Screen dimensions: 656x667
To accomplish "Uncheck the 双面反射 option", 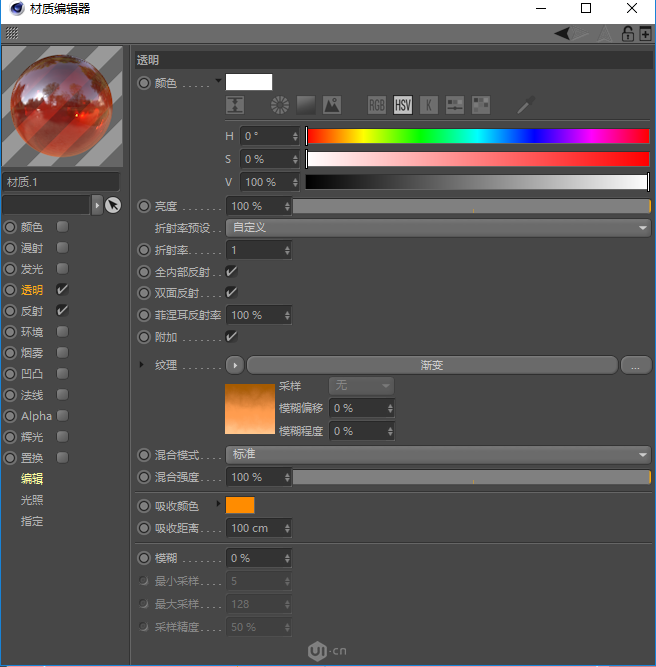I will click(231, 293).
